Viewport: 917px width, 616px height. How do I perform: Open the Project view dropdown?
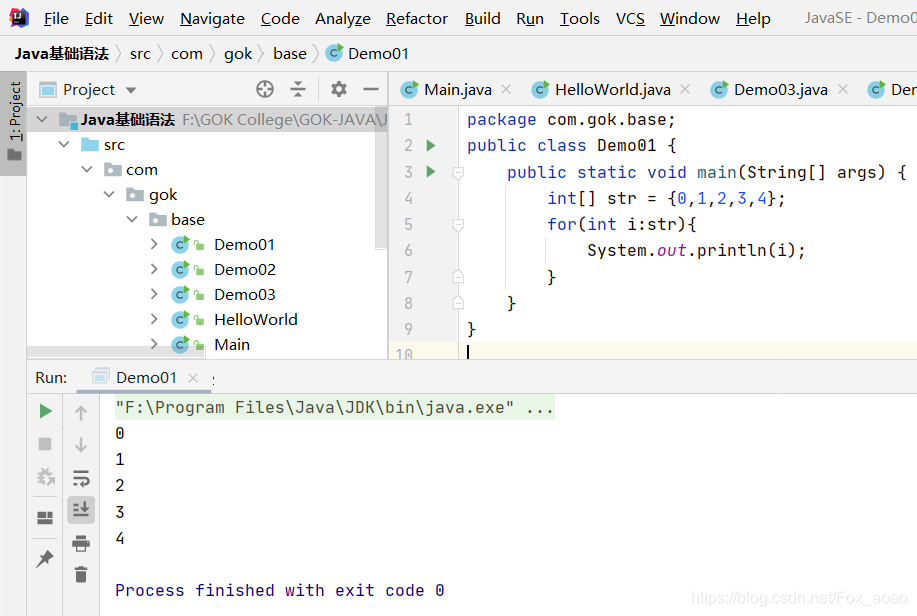click(131, 90)
